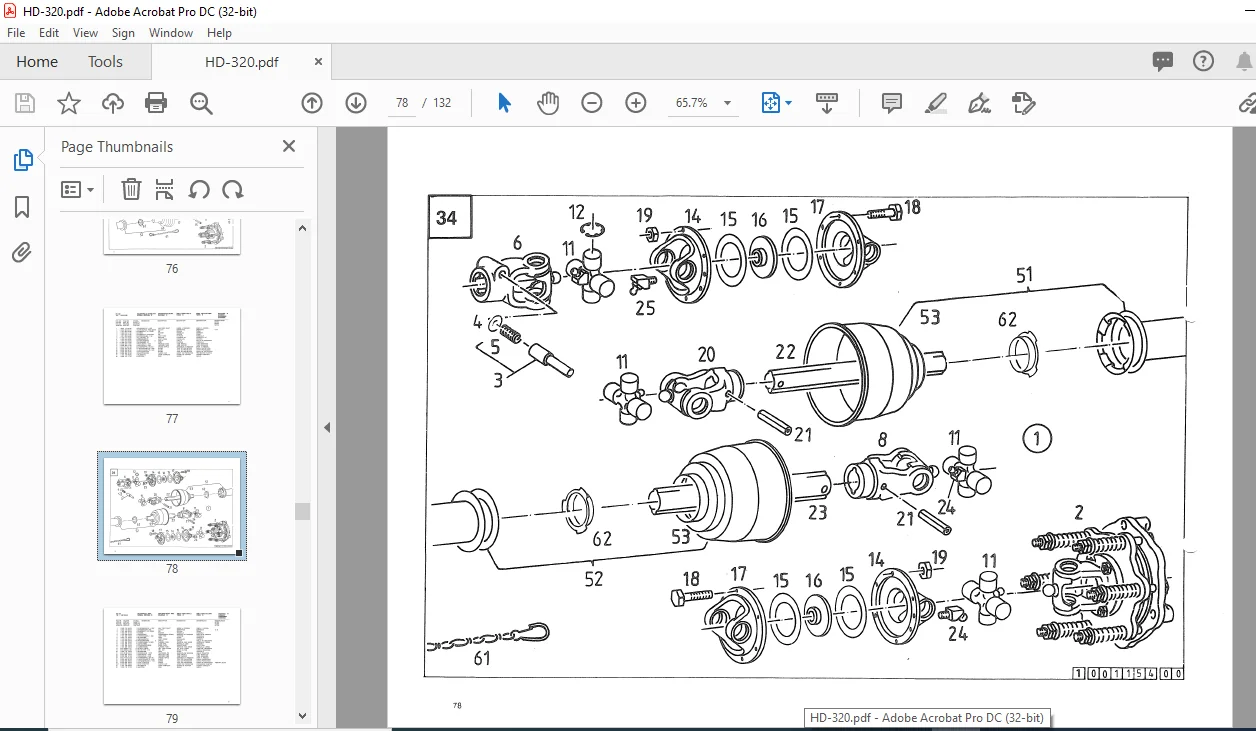Go to next page arrow
Image resolution: width=1256 pixels, height=731 pixels.
tap(356, 103)
